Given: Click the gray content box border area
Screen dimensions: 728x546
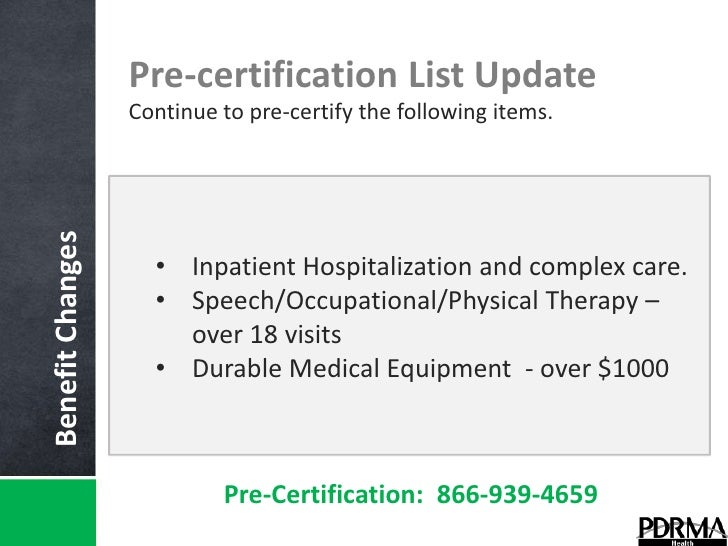Looking at the screenshot, I should click(409, 315).
